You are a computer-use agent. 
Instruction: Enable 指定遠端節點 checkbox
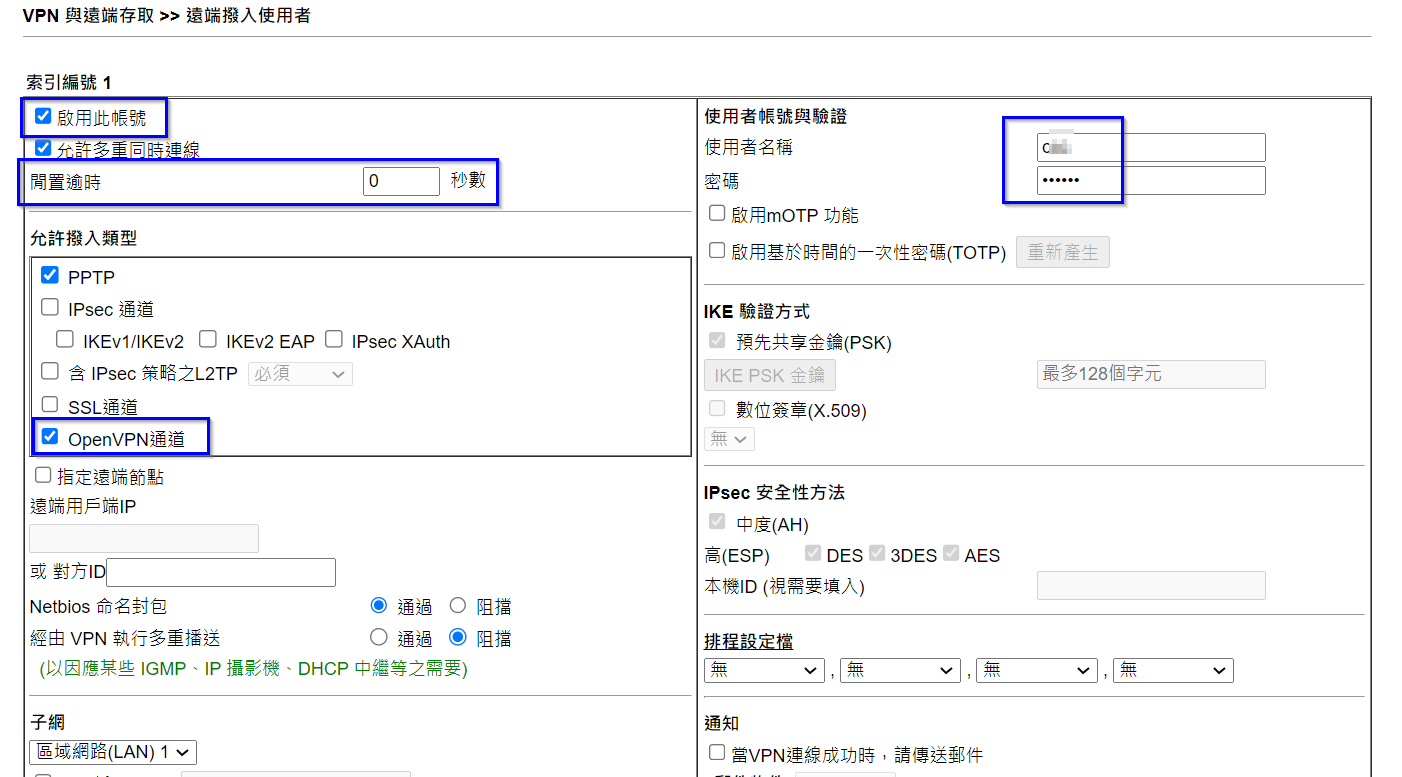coord(43,476)
